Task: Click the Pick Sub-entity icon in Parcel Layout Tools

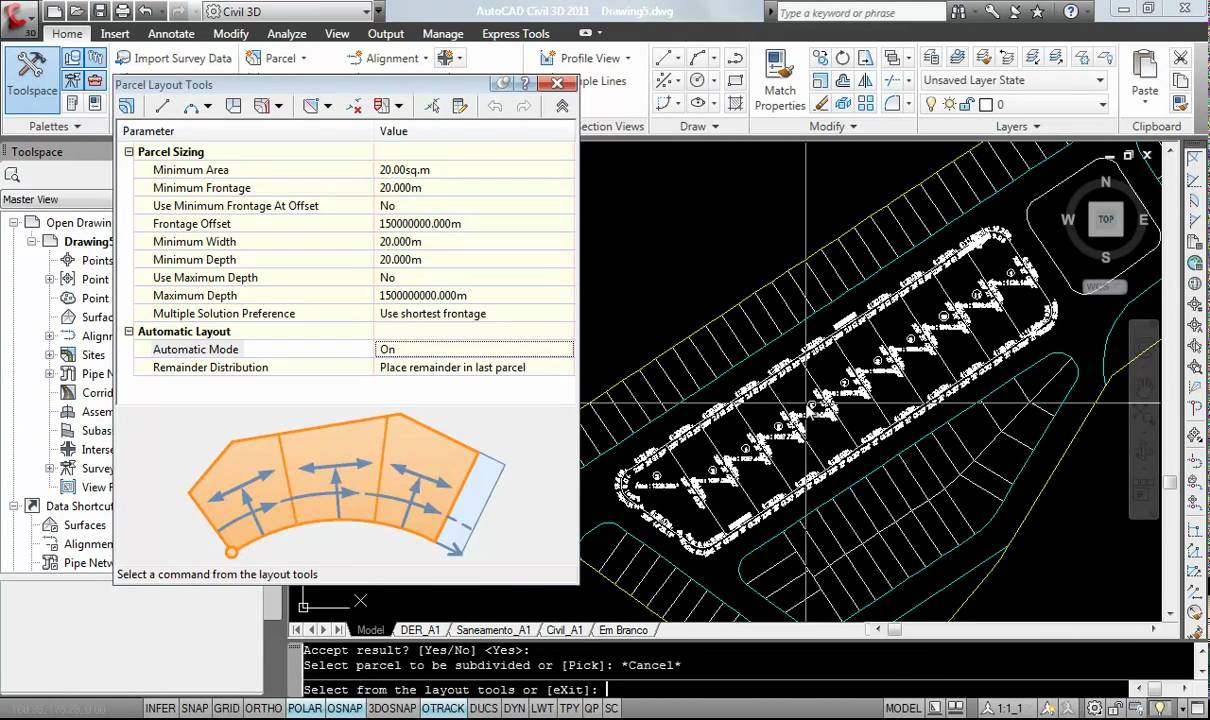Action: pyautogui.click(x=432, y=106)
